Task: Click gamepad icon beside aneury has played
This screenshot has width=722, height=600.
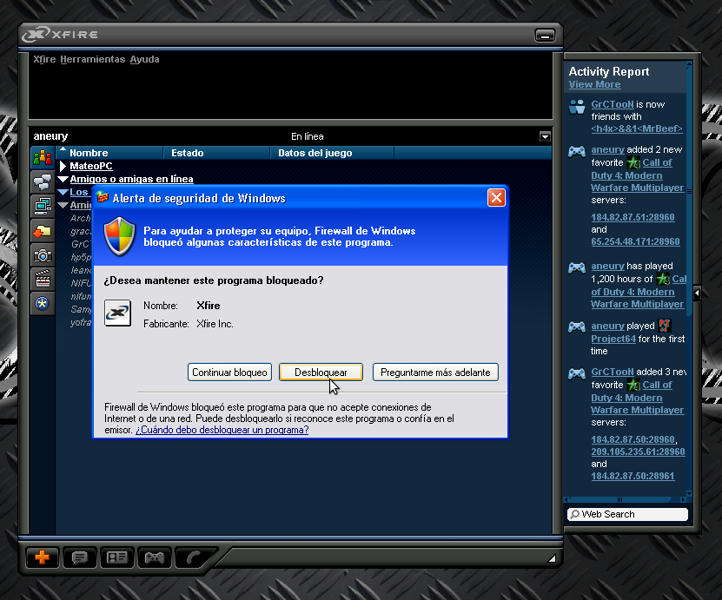Action: click(576, 267)
